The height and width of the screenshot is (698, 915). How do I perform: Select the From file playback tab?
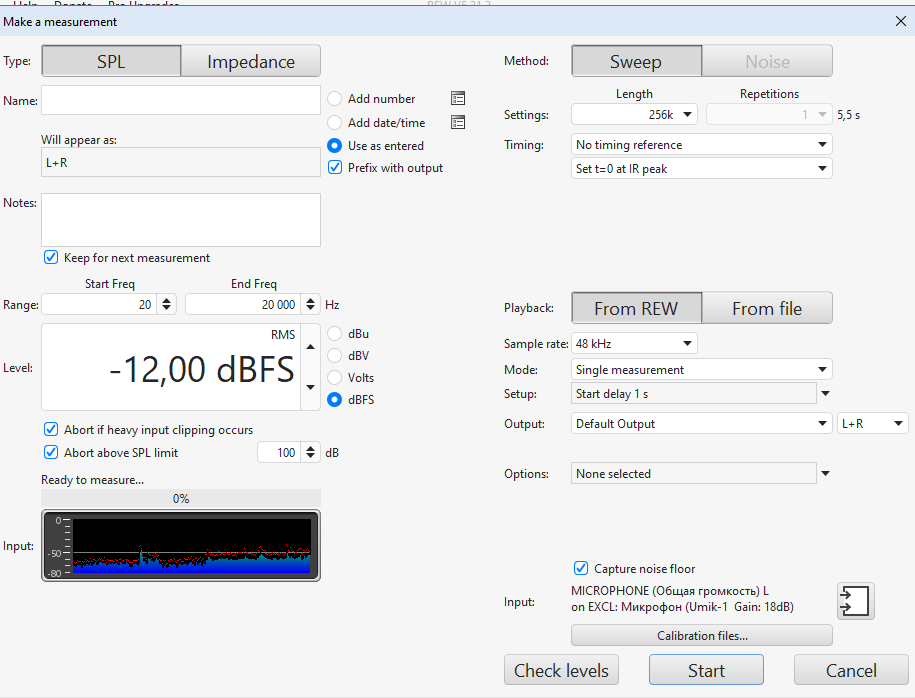(766, 309)
